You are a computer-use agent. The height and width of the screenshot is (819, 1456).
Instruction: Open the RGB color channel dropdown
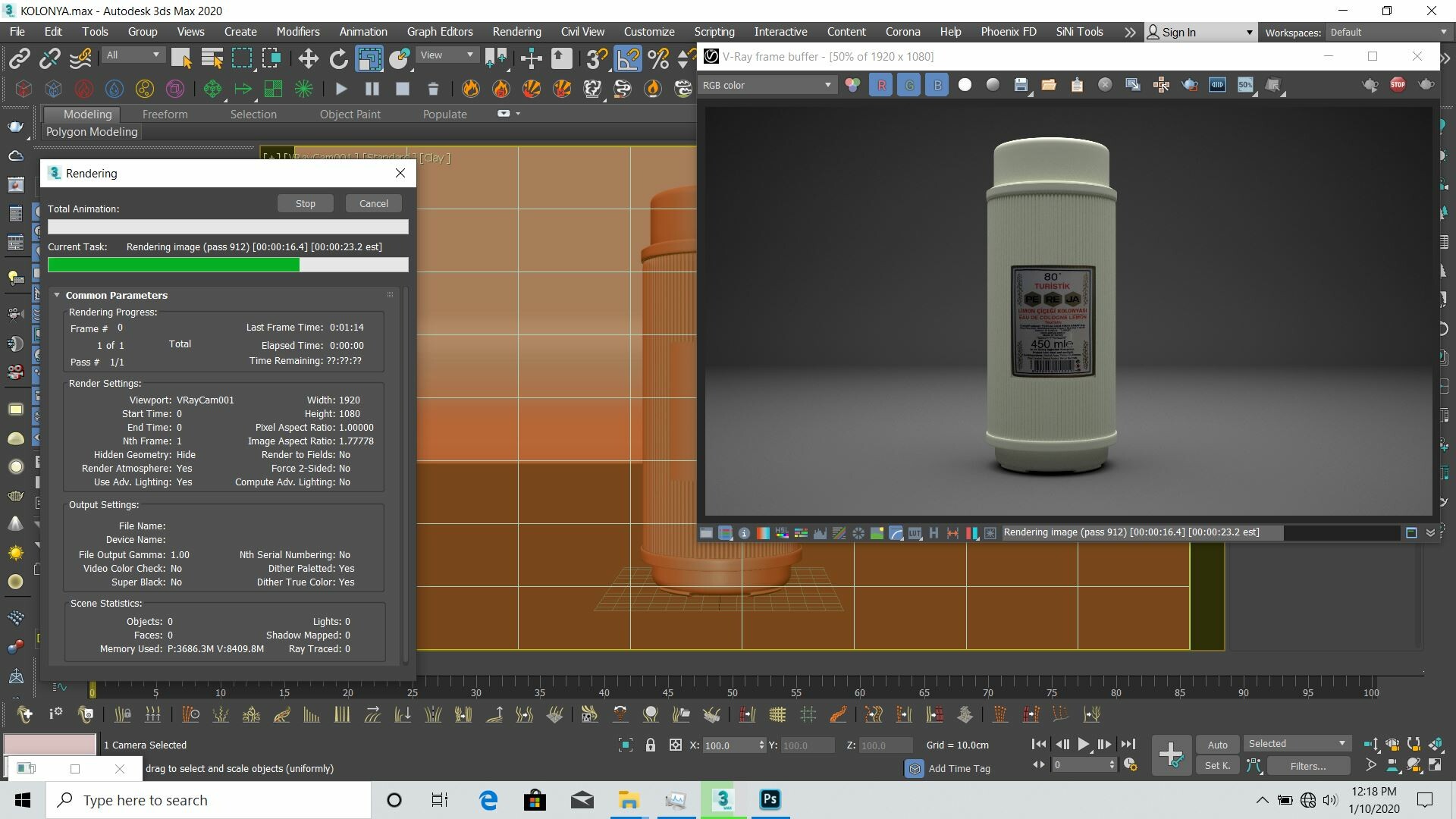point(766,85)
